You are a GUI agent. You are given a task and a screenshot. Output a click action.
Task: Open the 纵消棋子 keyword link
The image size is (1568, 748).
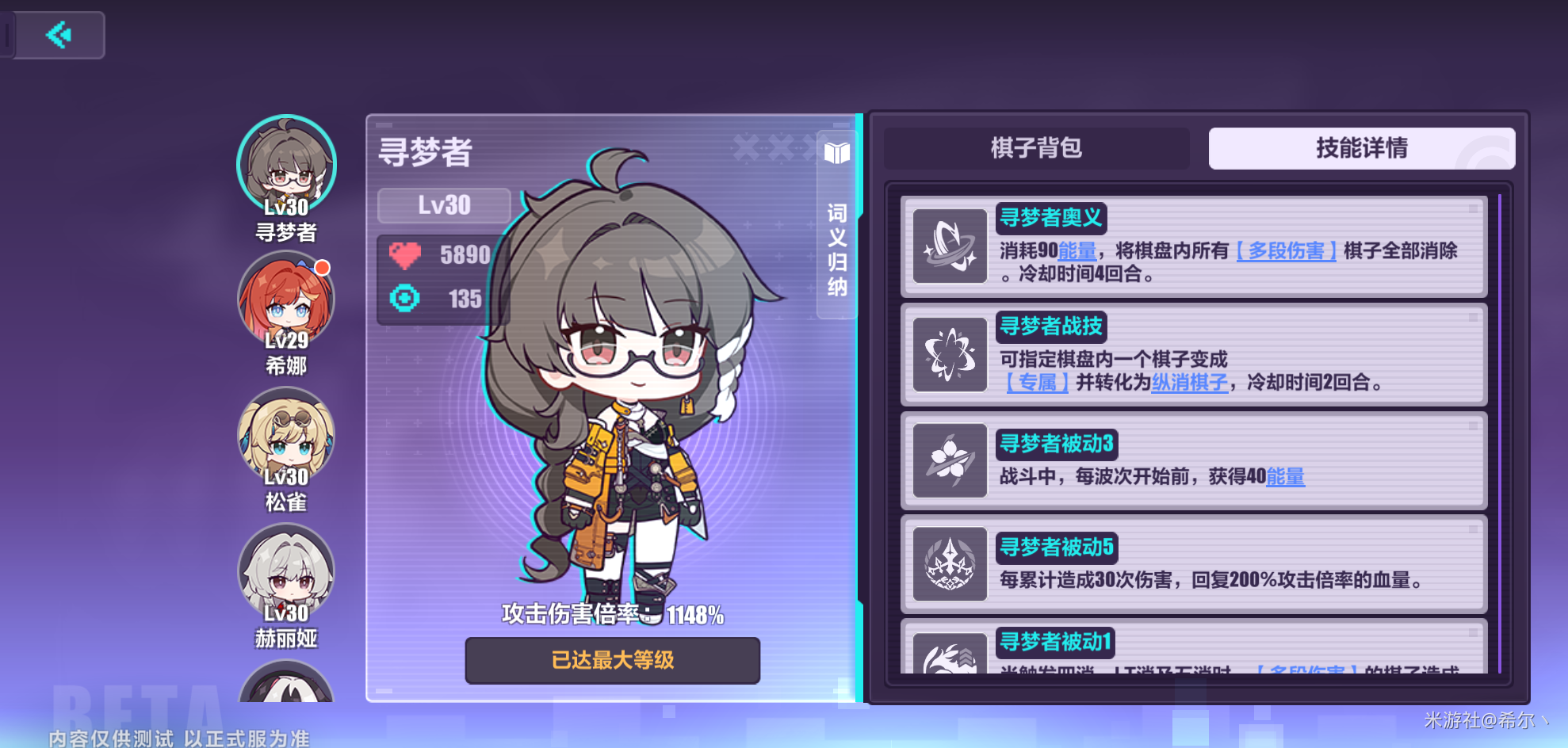1189,383
